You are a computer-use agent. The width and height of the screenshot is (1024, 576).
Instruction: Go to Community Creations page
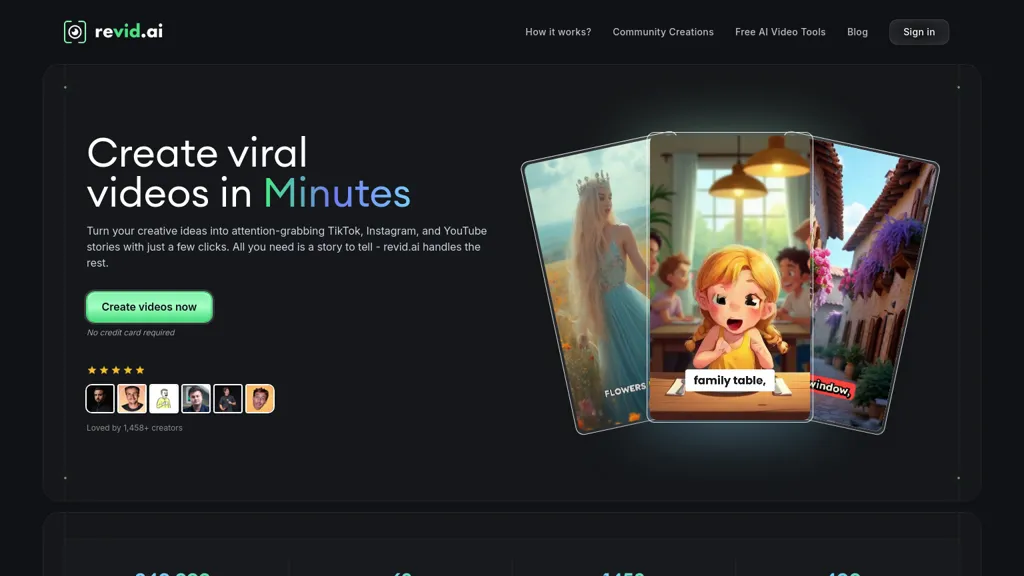point(663,32)
